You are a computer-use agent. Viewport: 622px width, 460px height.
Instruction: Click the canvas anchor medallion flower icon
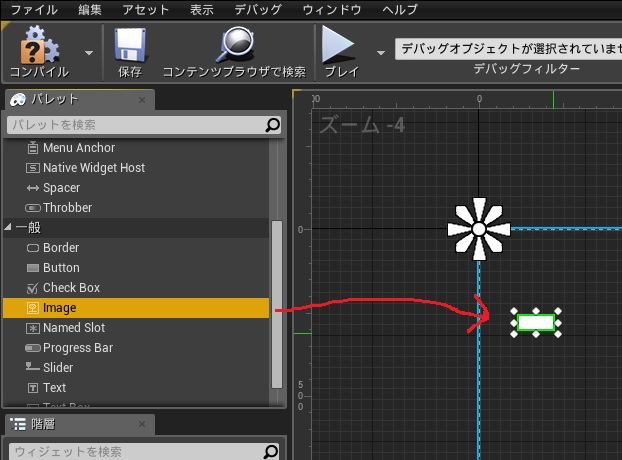(x=479, y=229)
